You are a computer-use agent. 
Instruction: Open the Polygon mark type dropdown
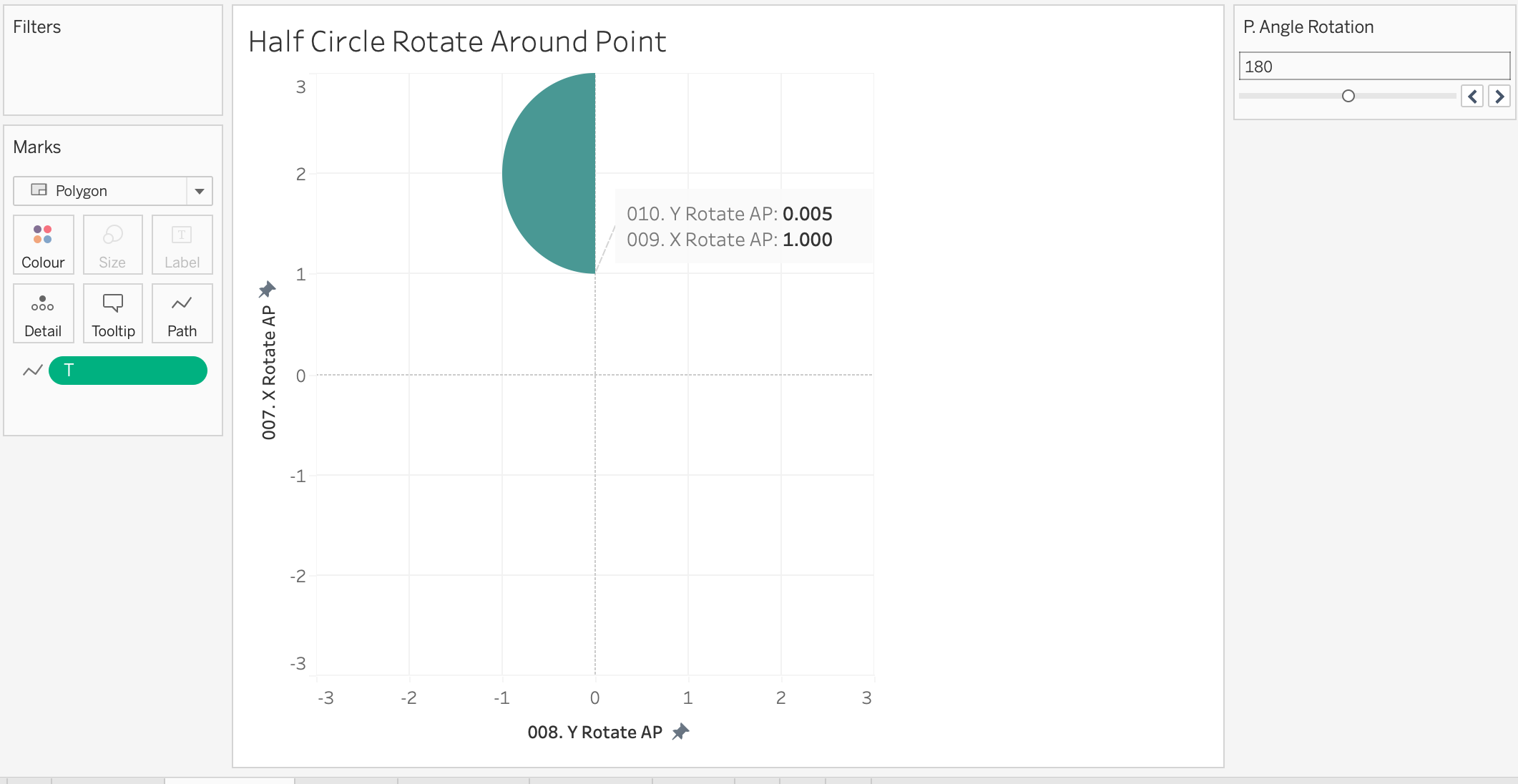(x=100, y=191)
